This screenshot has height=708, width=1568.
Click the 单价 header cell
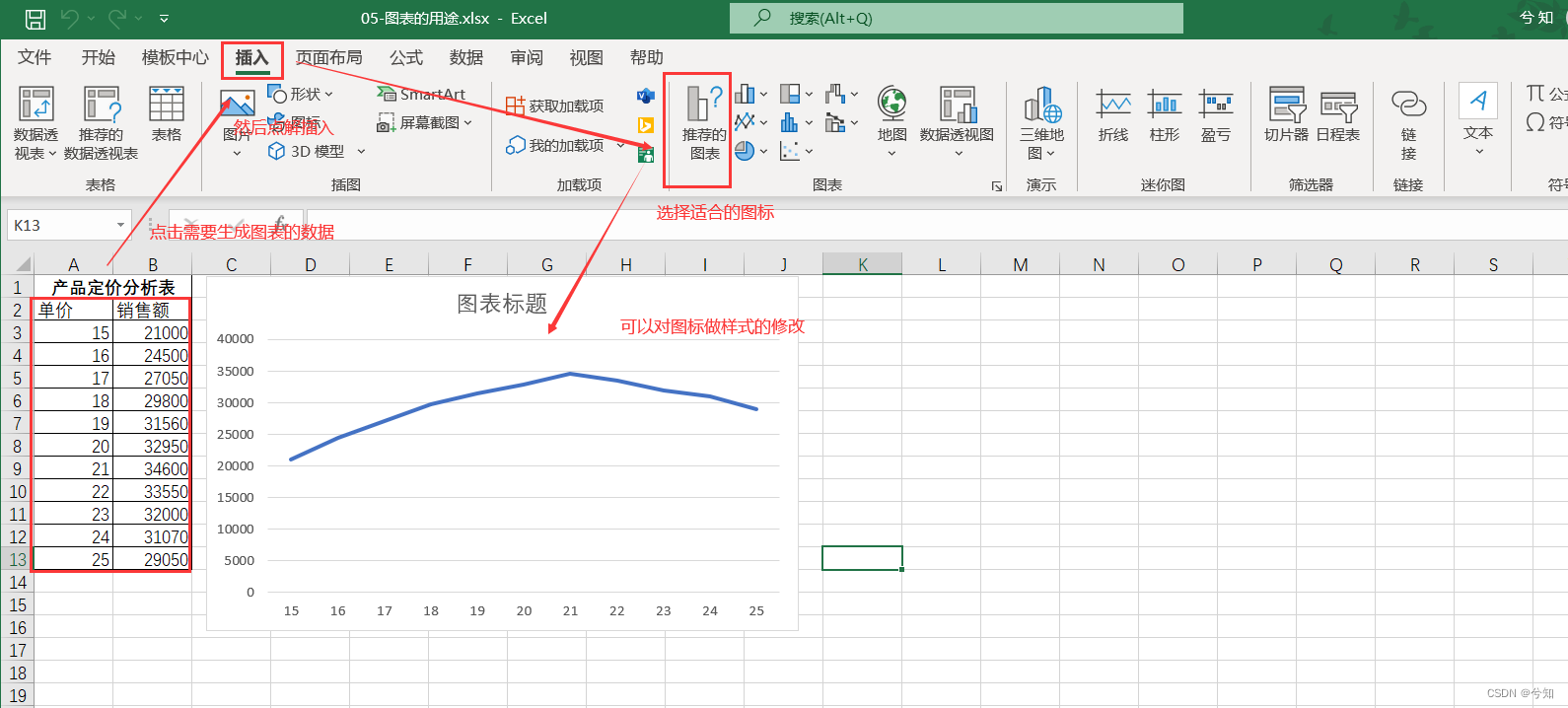click(73, 310)
